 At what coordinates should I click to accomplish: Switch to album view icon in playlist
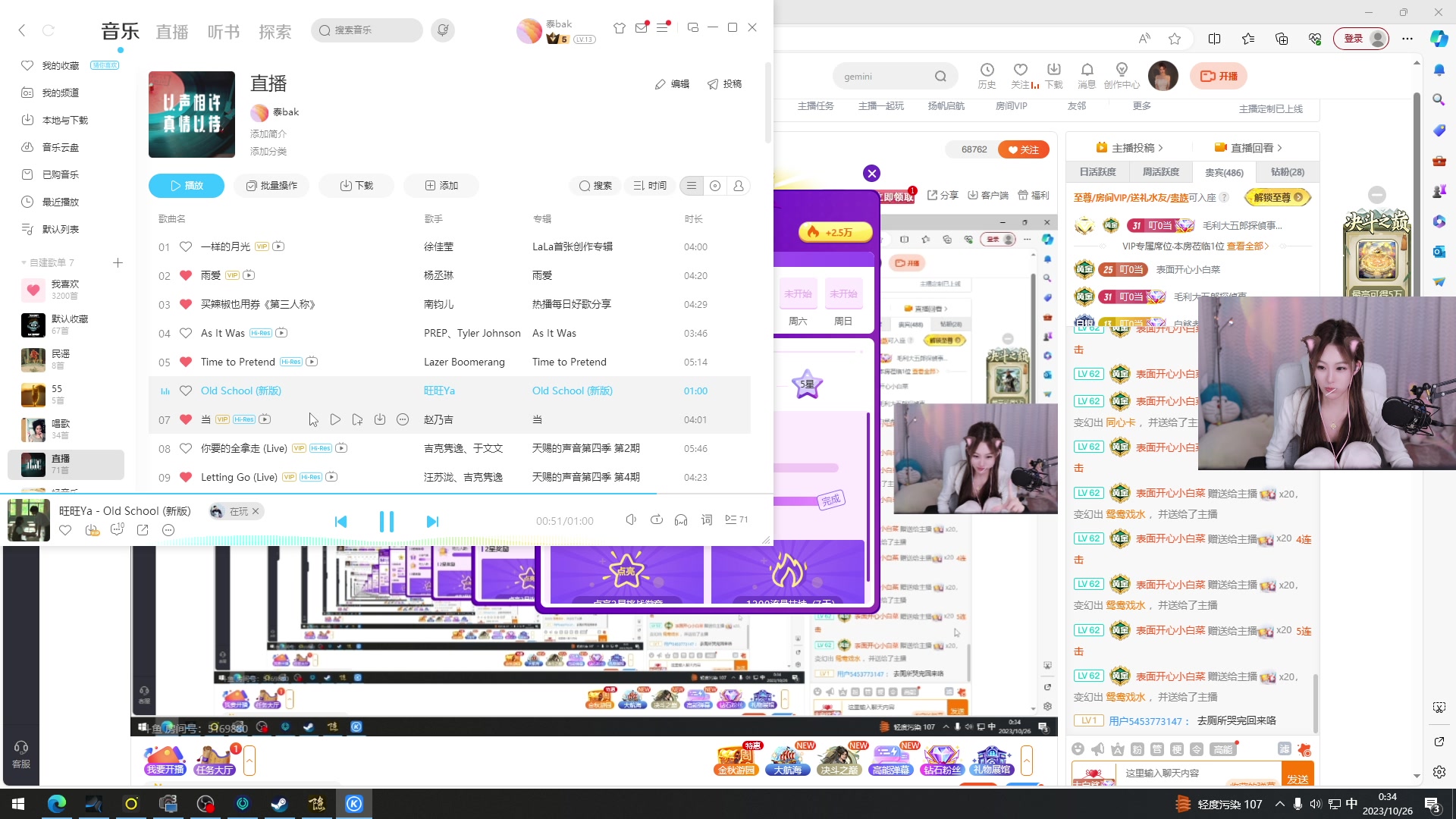[x=715, y=186]
